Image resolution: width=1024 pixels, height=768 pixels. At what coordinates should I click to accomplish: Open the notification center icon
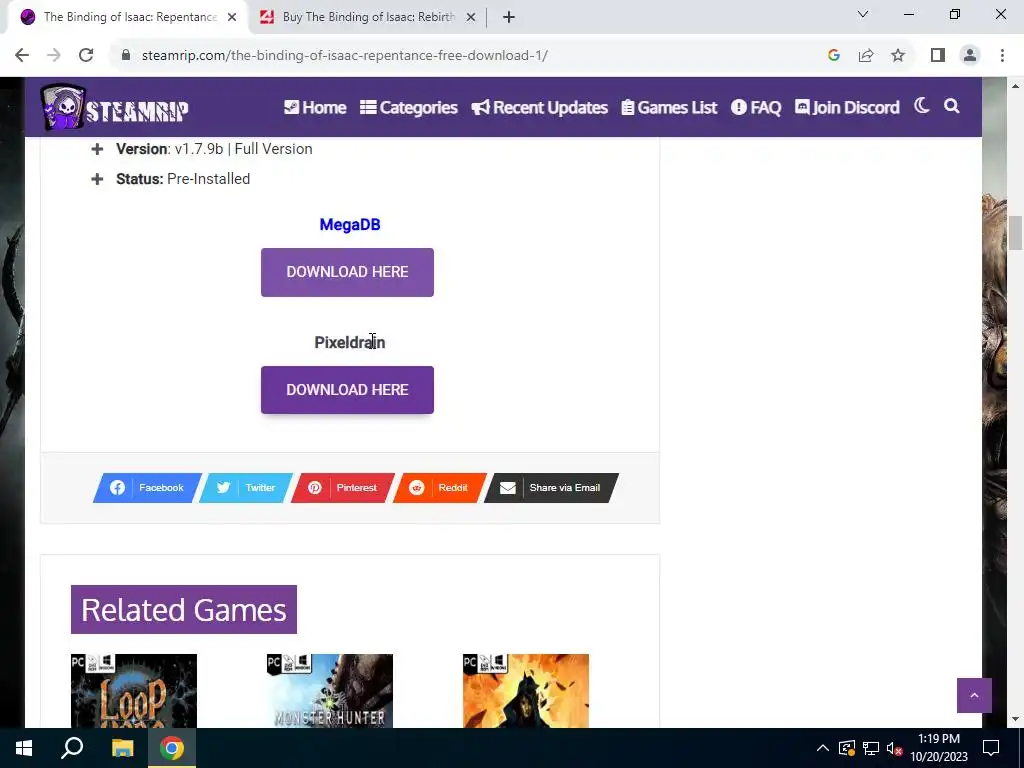point(991,748)
